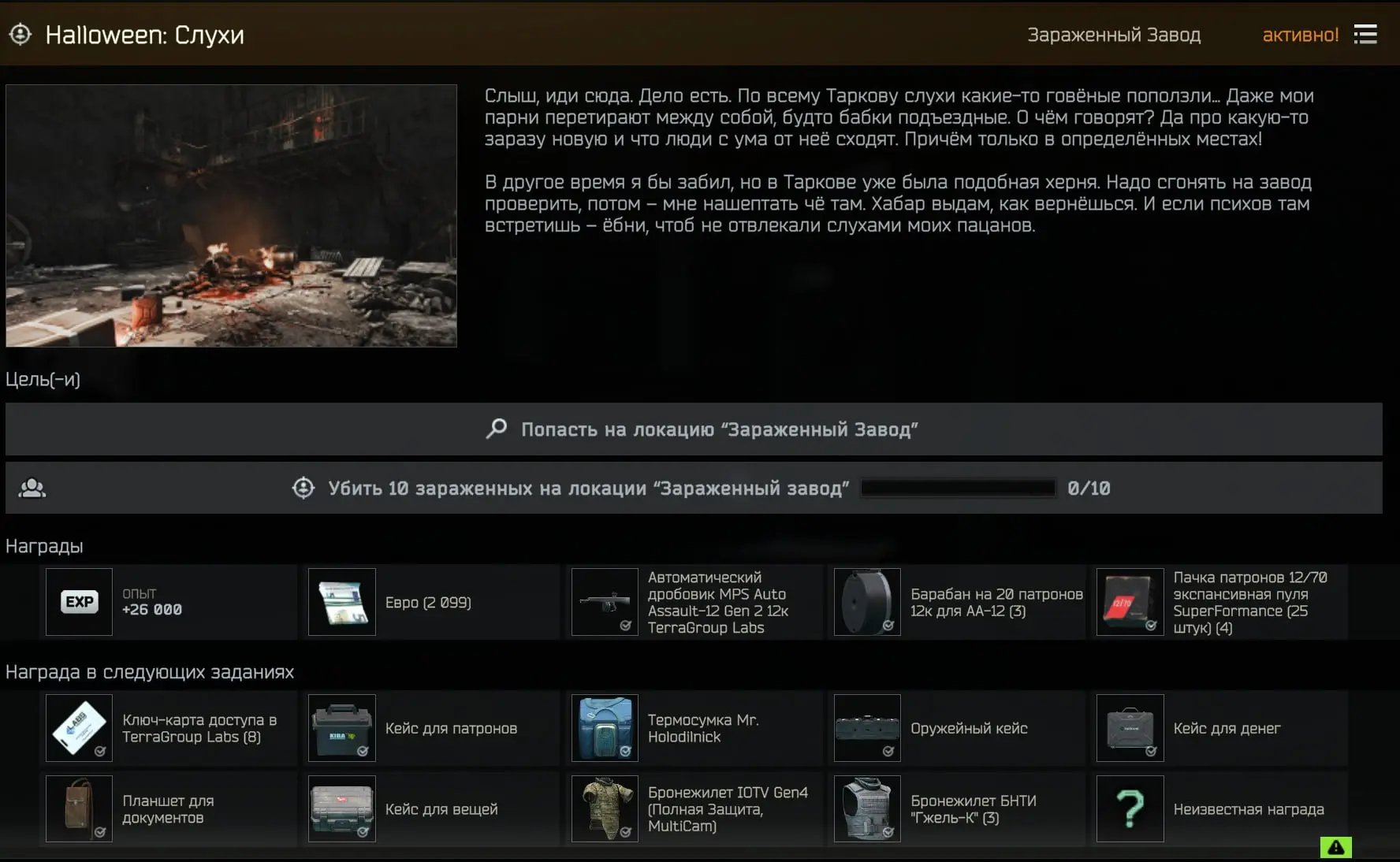
Task: Click the Оружейный кейс weapon case icon
Action: [x=867, y=728]
